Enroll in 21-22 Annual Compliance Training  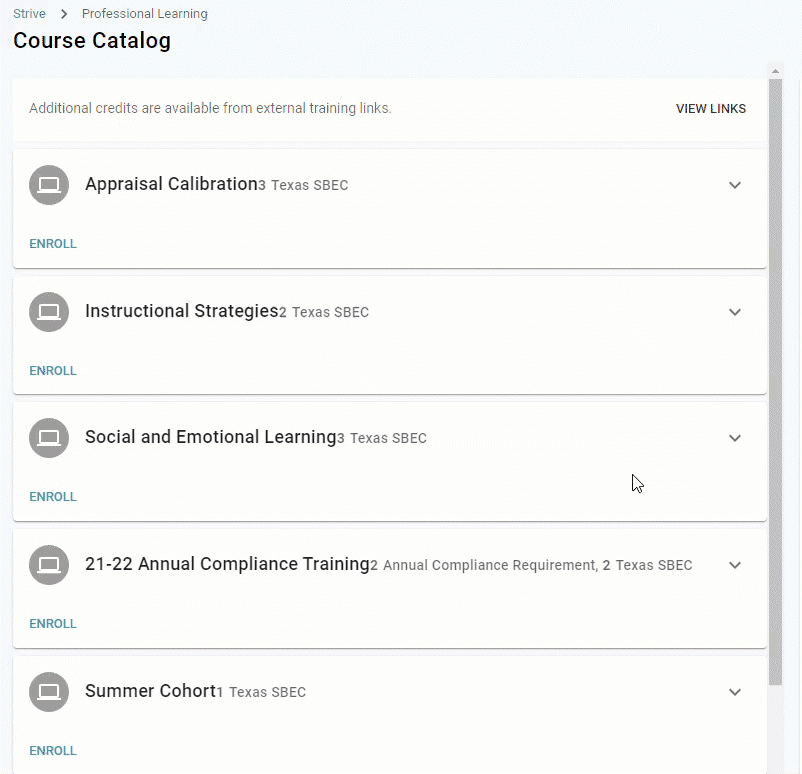[x=53, y=624]
